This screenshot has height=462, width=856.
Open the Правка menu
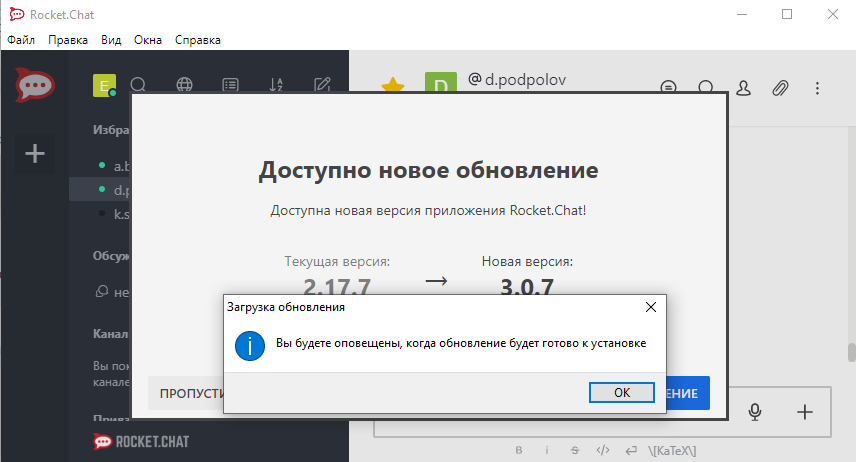68,40
